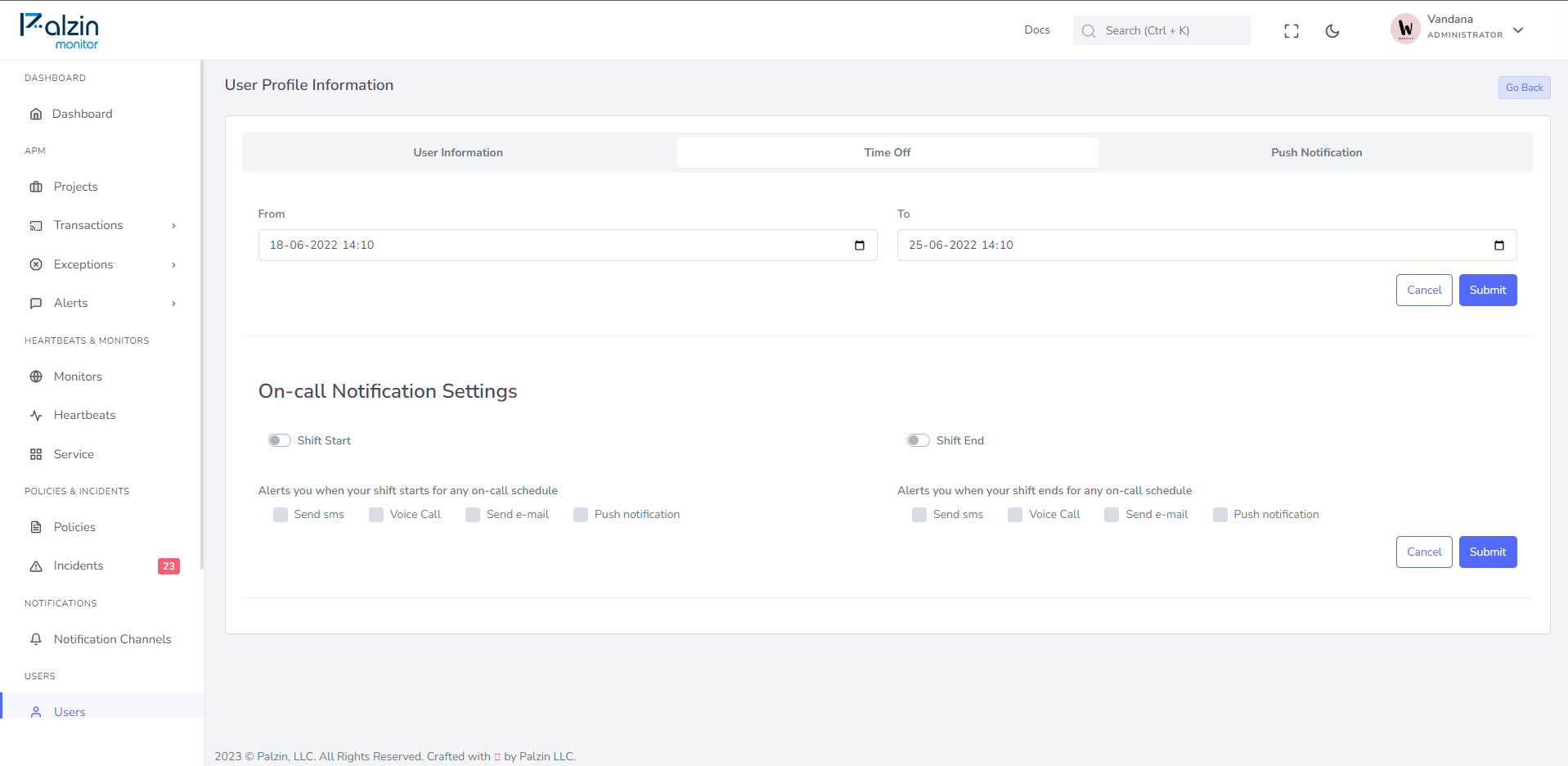Click the search magnifier icon
Viewport: 1568px width, 766px height.
pyautogui.click(x=1089, y=31)
